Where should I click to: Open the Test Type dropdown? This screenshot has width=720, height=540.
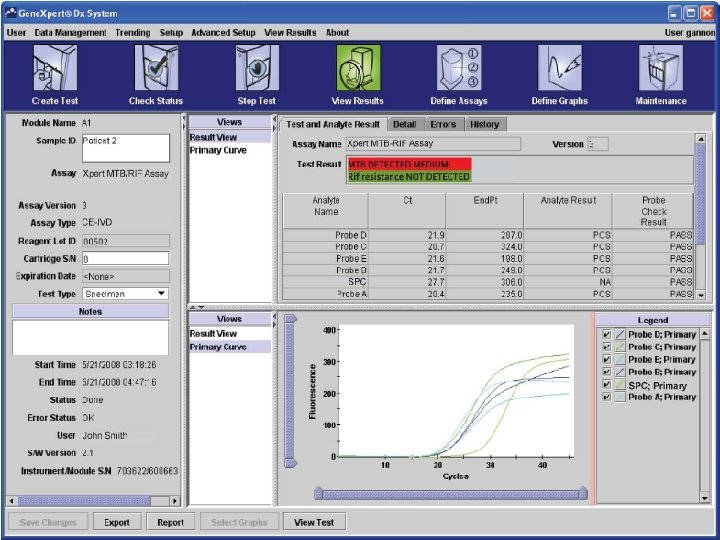[125, 294]
